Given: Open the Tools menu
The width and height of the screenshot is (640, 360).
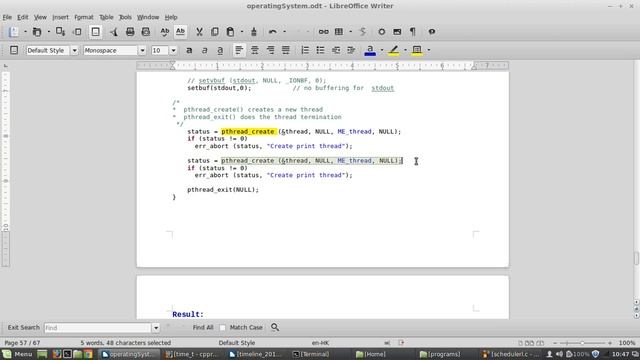Looking at the screenshot, I should click(x=125, y=17).
